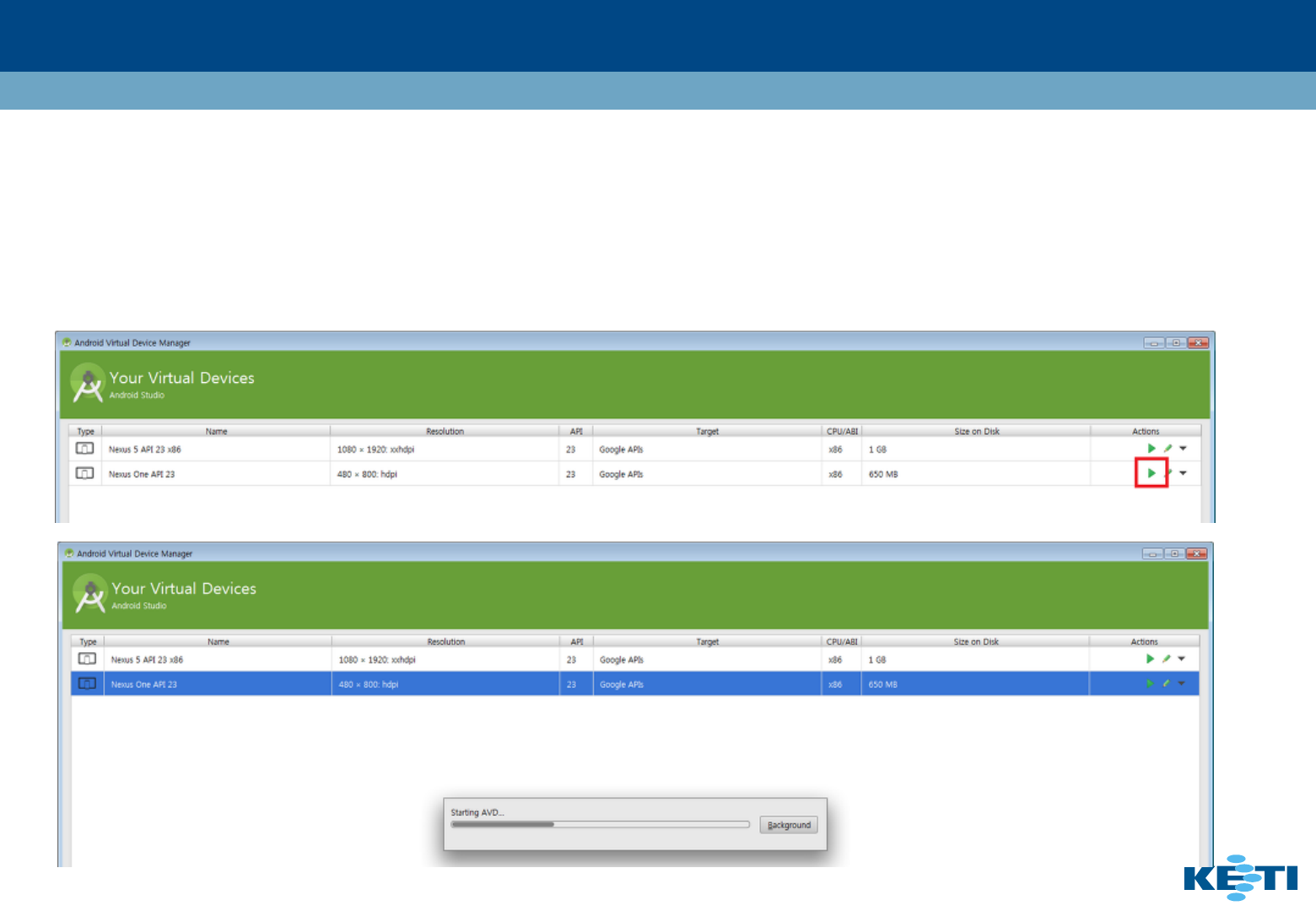Click "1080 × 1920: xxhdpi" cell in upper window
The width and height of the screenshot is (1316, 911).
[375, 450]
